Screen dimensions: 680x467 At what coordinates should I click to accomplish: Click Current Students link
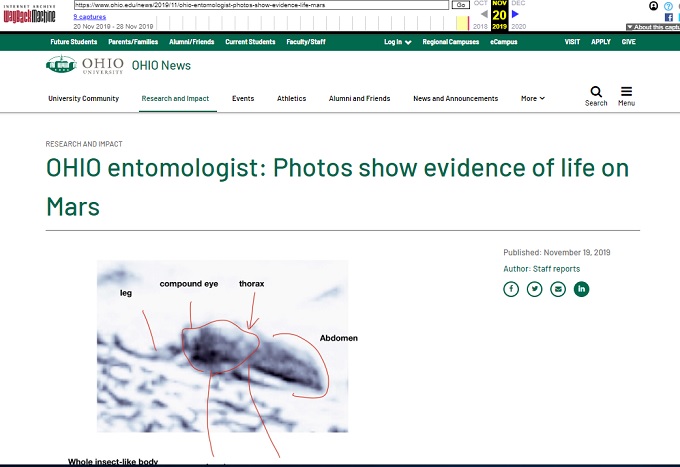tap(250, 42)
